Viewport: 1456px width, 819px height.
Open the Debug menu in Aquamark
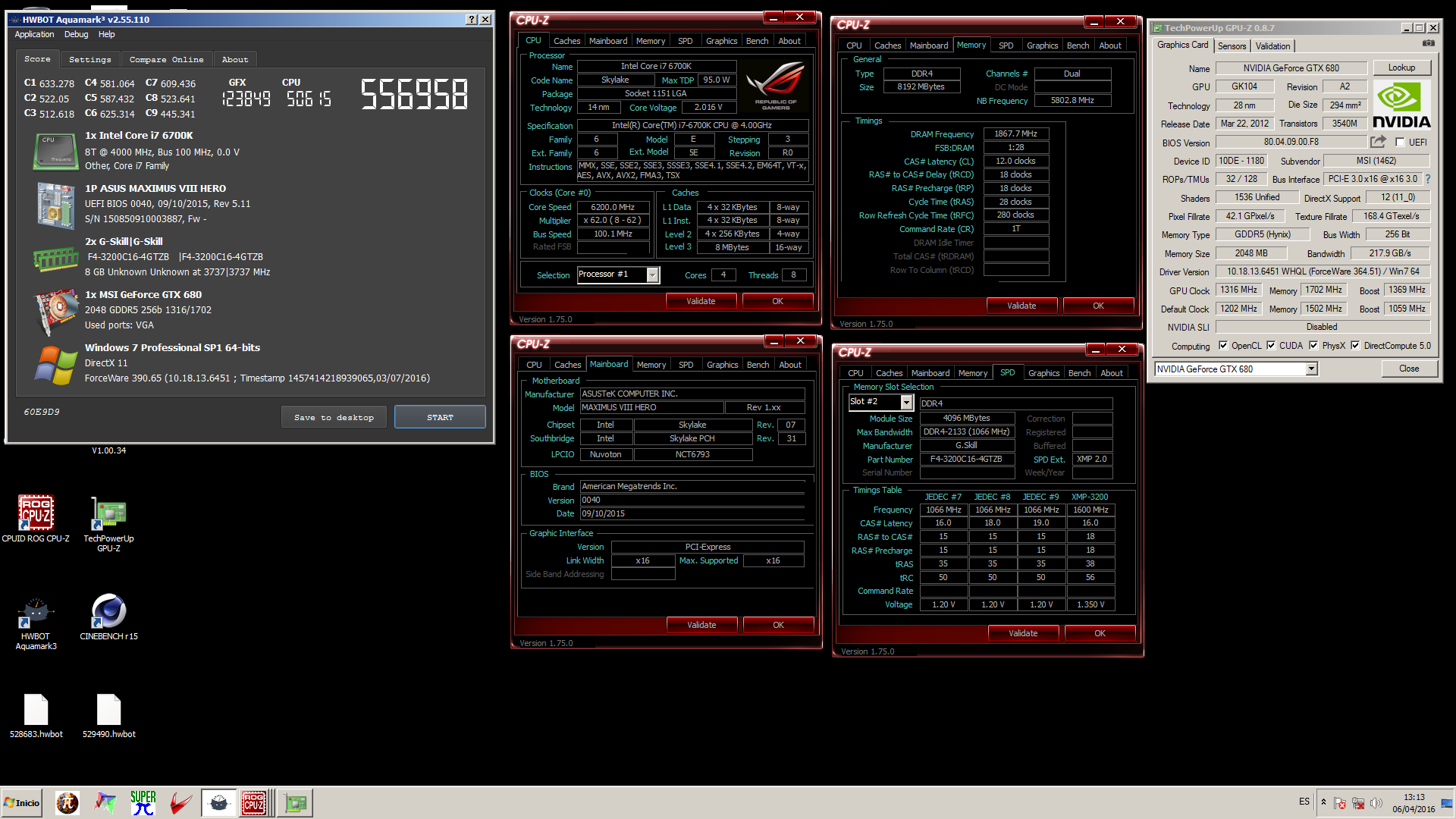tap(76, 34)
